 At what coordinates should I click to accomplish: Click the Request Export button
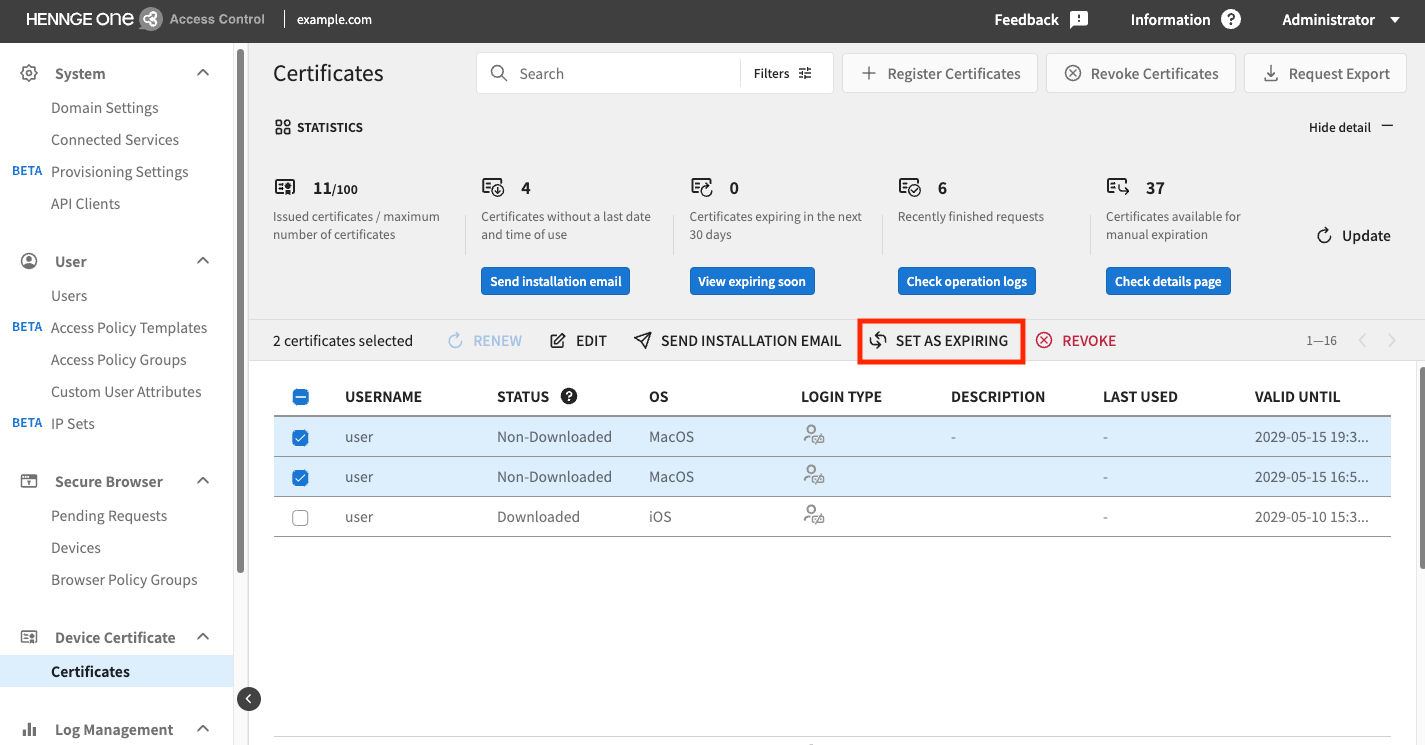click(1326, 73)
